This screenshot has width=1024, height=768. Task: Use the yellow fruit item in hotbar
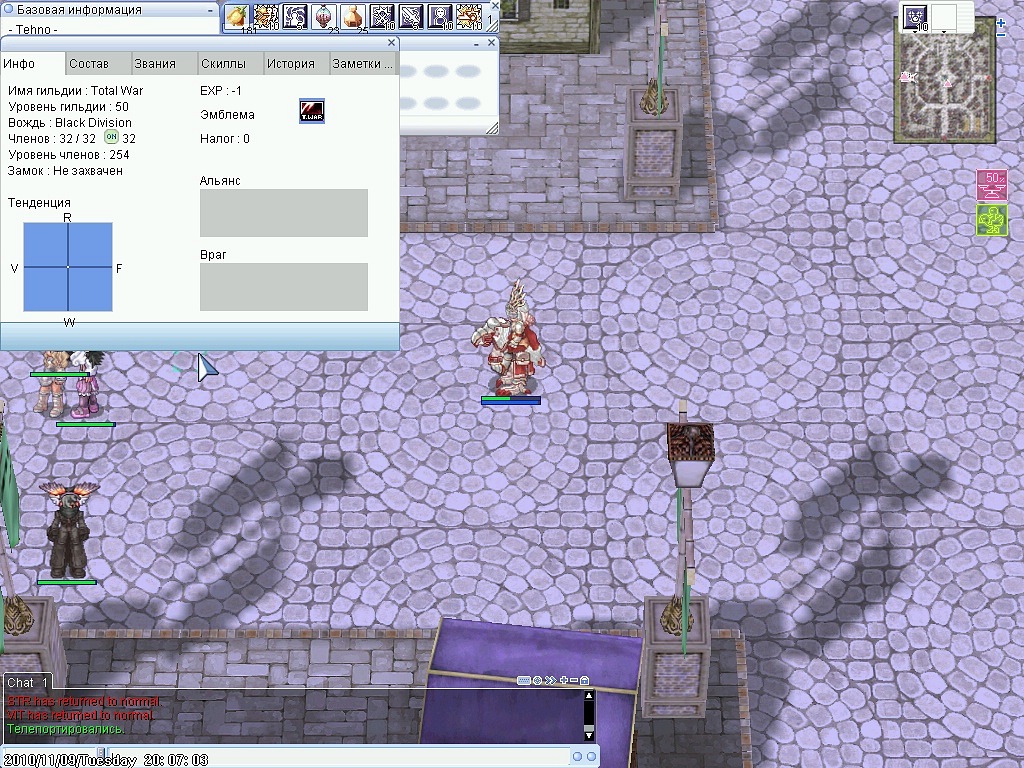[237, 16]
